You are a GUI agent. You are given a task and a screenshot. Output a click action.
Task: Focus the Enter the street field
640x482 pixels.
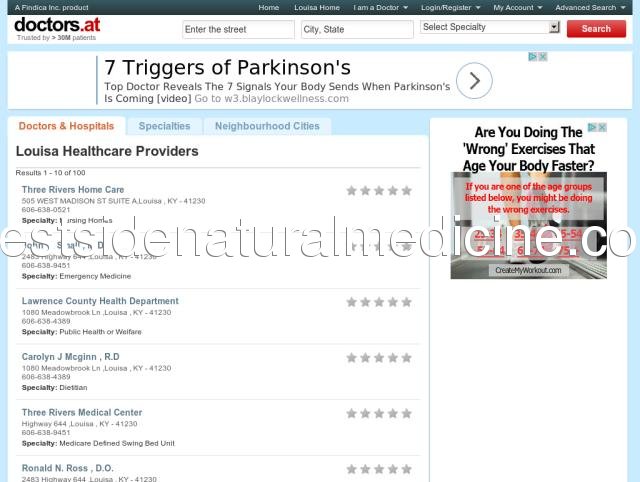point(238,29)
